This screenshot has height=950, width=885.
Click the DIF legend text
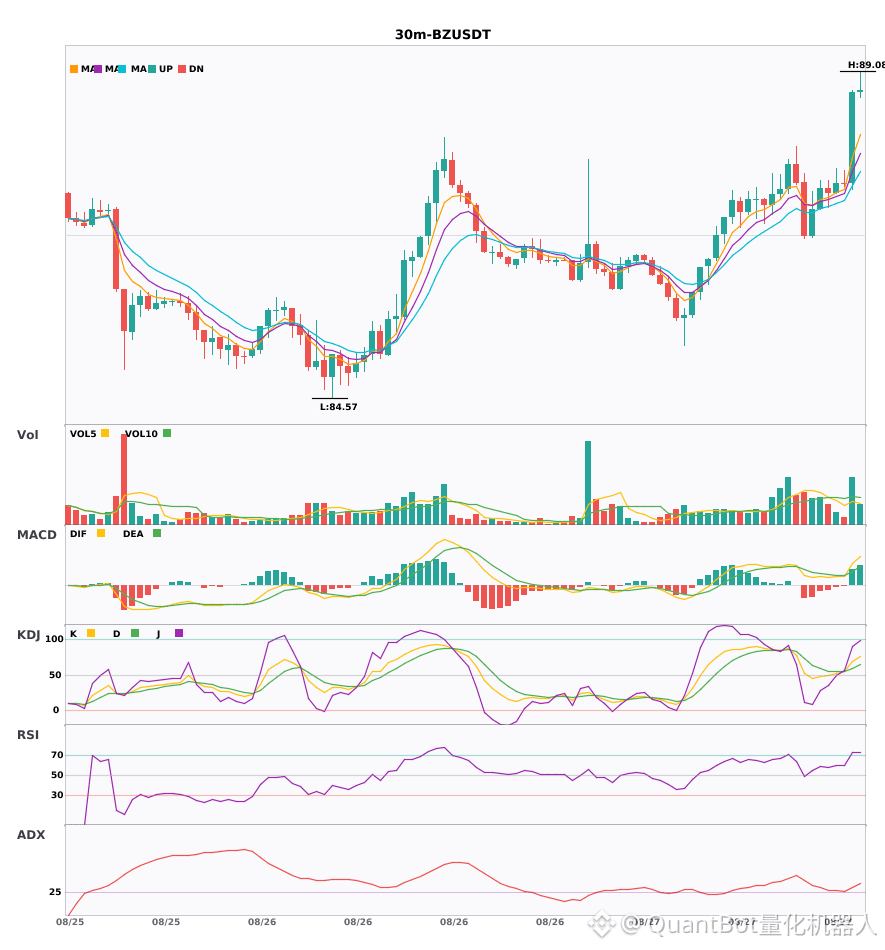78,534
